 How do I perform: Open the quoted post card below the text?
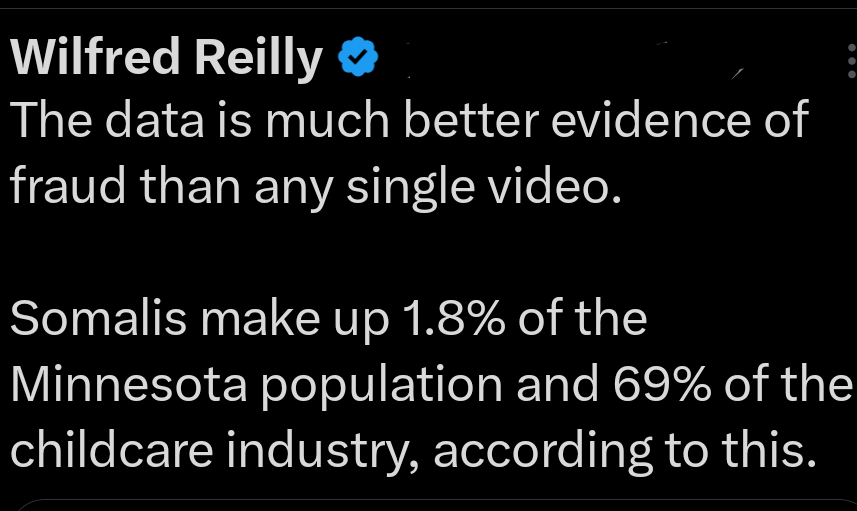(x=428, y=504)
